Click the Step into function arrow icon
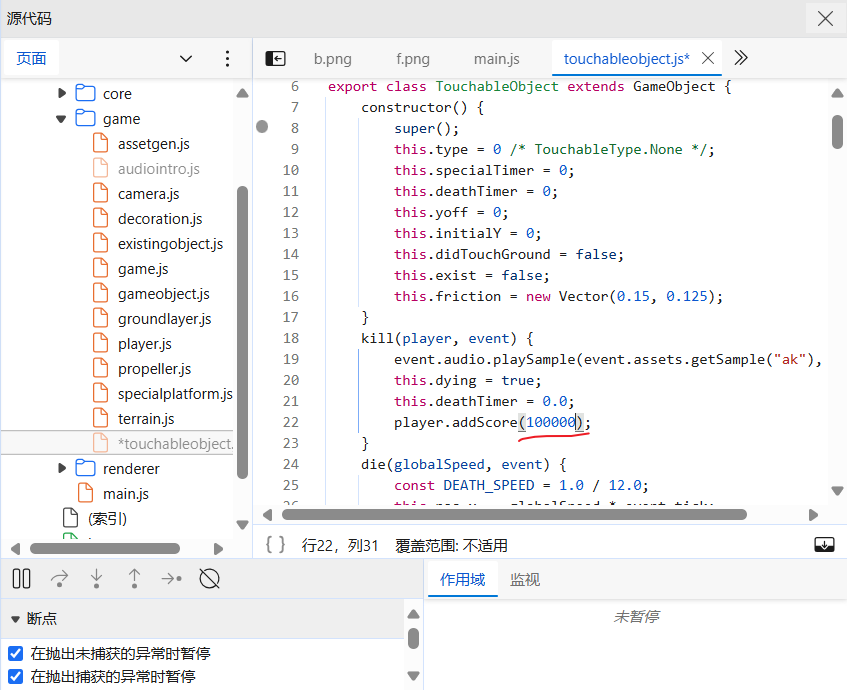Screen dimensions: 847x690 coord(97,579)
